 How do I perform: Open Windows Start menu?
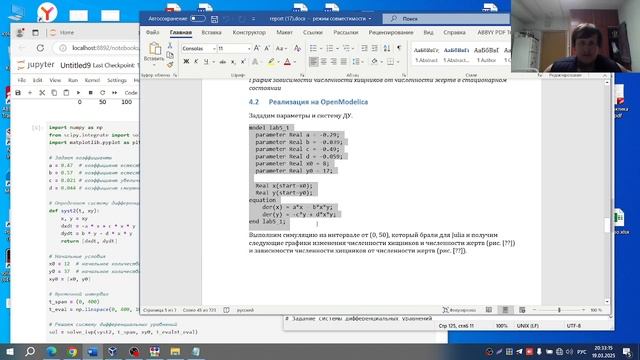[10, 351]
